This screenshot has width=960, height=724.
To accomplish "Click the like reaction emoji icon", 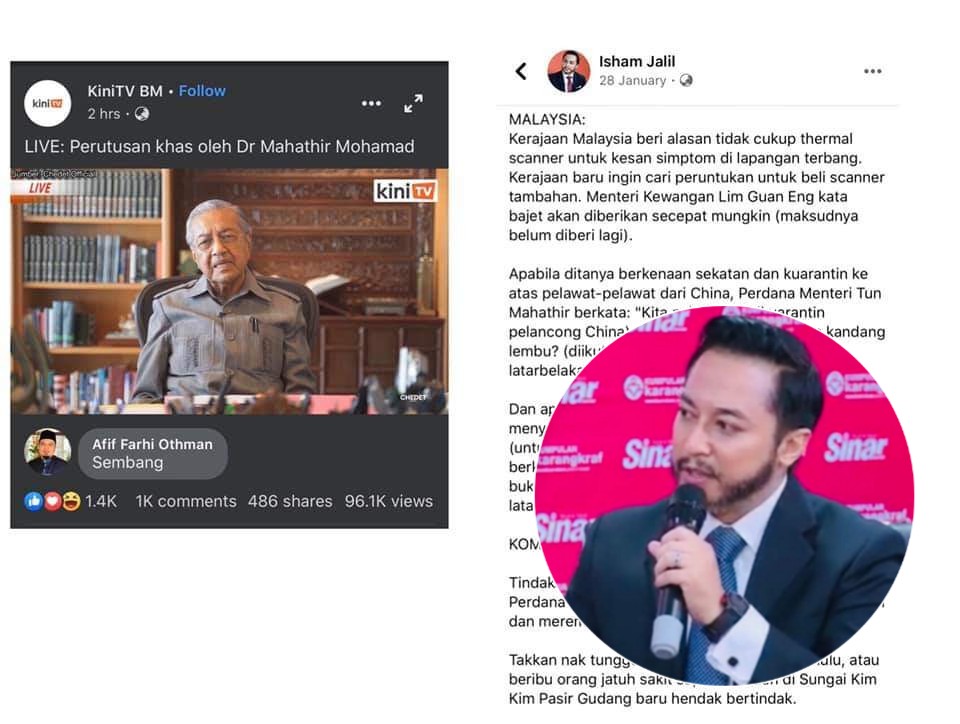I will (33, 501).
